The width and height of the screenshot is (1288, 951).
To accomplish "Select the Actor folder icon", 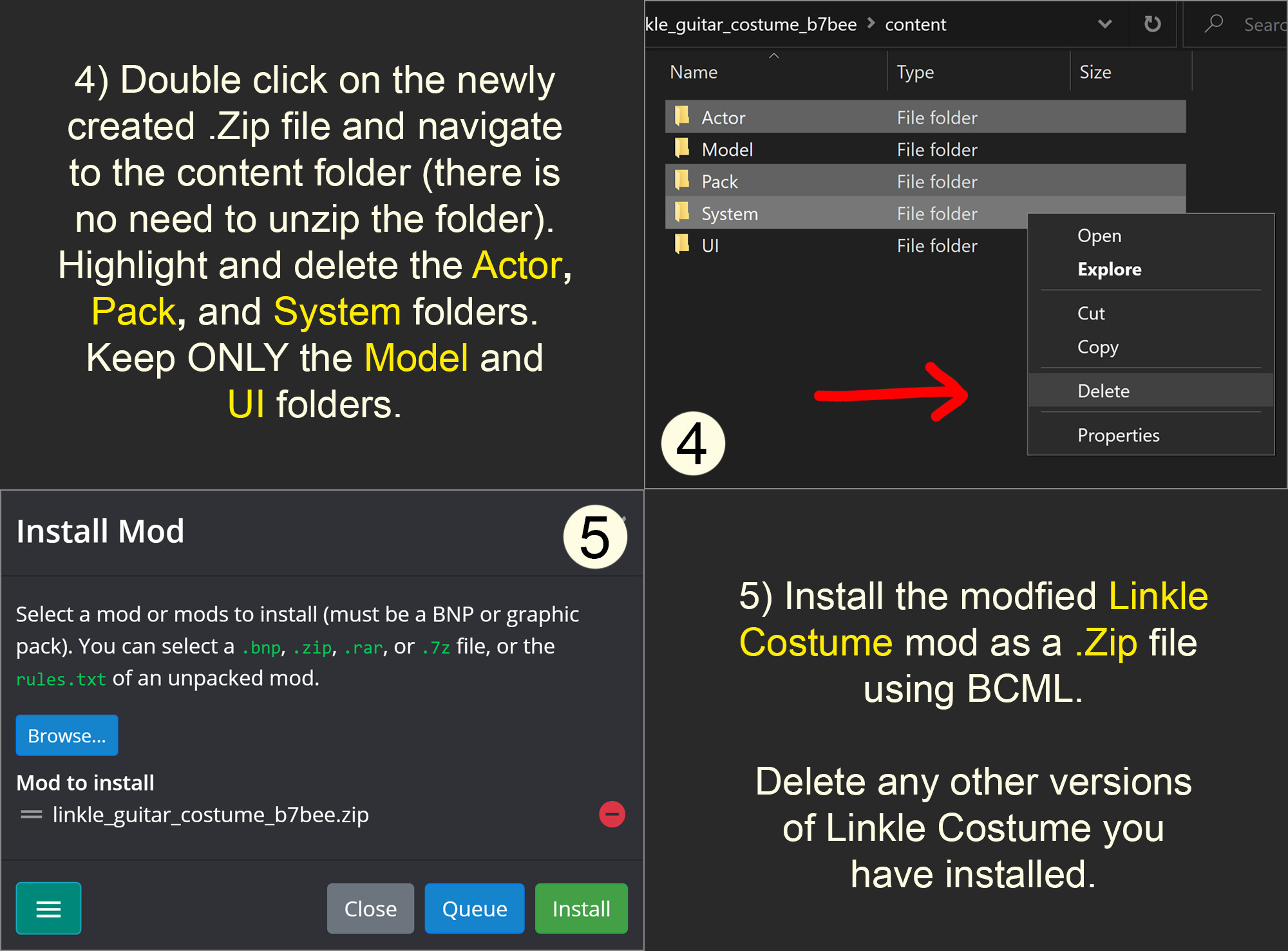I will click(x=682, y=117).
